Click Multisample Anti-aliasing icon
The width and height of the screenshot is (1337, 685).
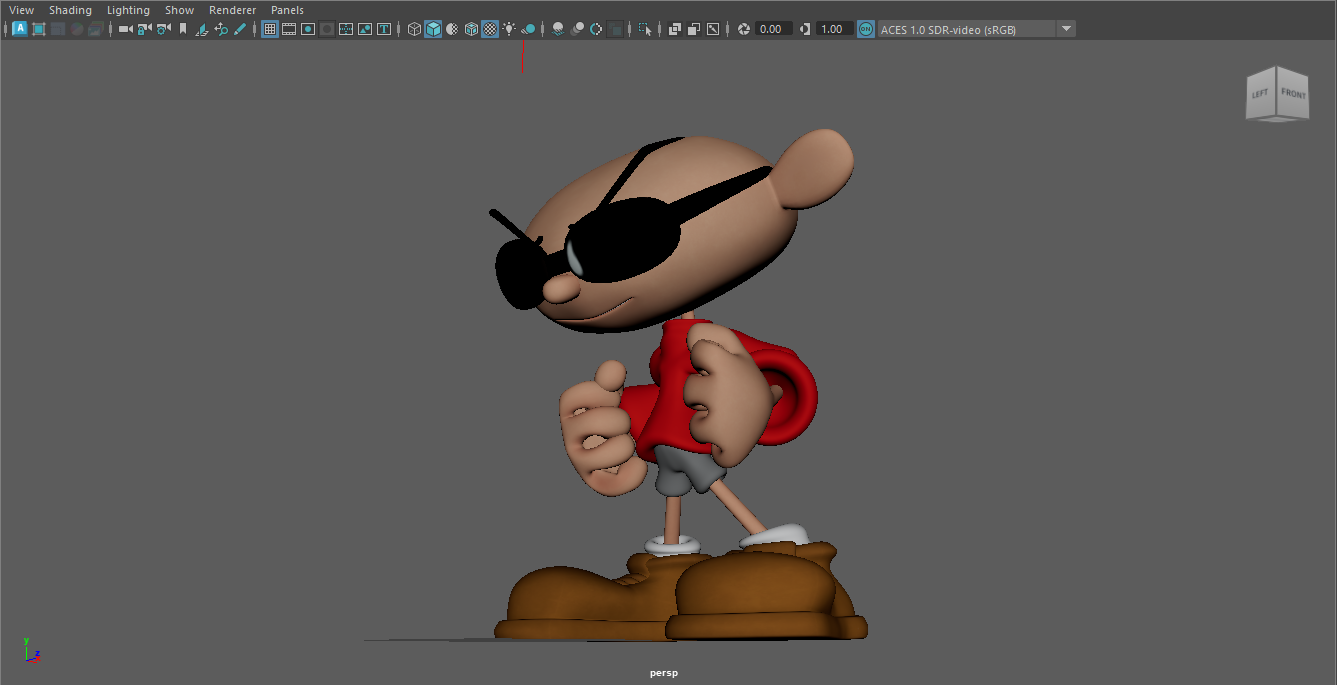click(596, 29)
